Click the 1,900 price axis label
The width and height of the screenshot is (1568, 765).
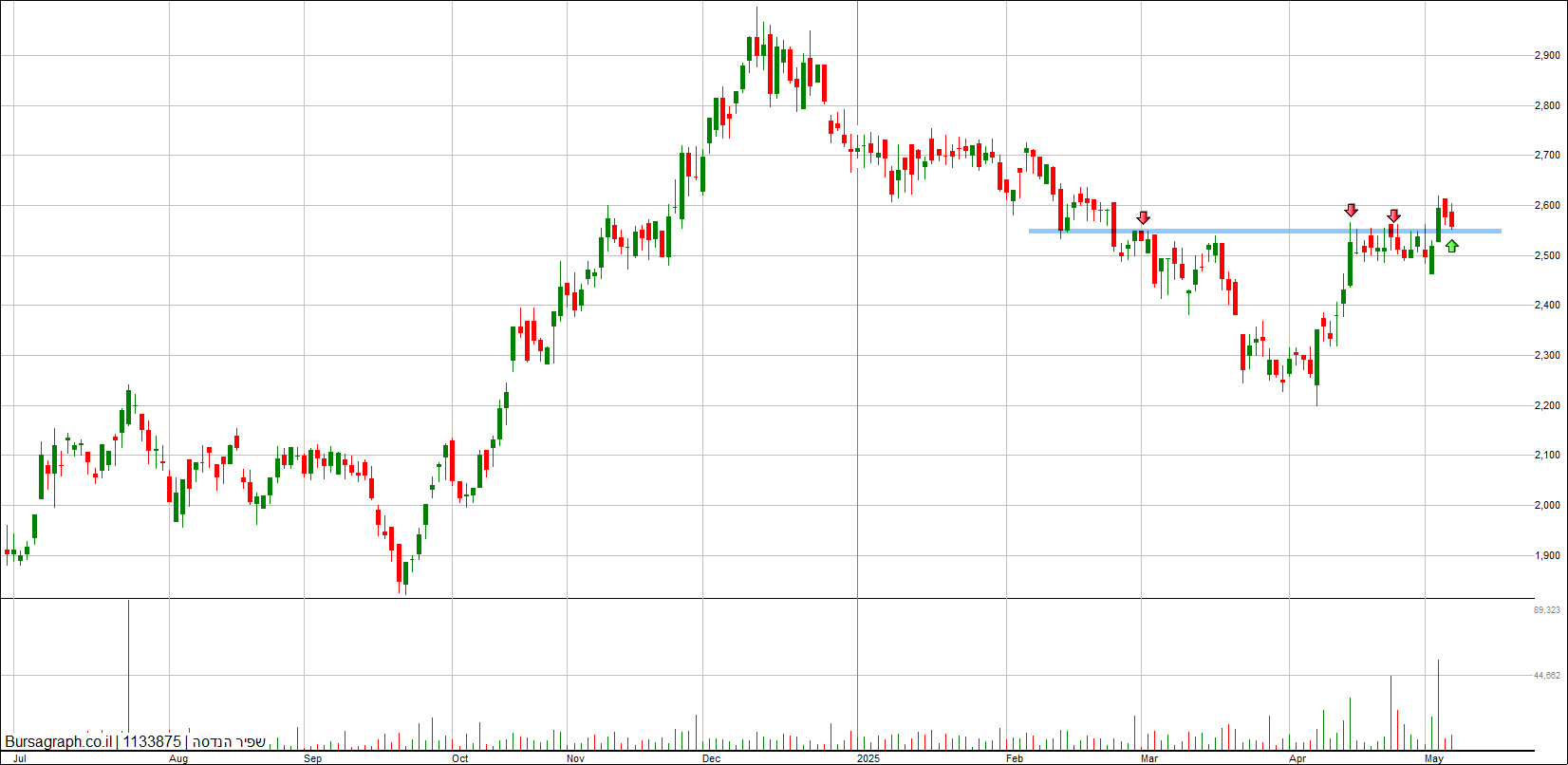click(x=1547, y=555)
